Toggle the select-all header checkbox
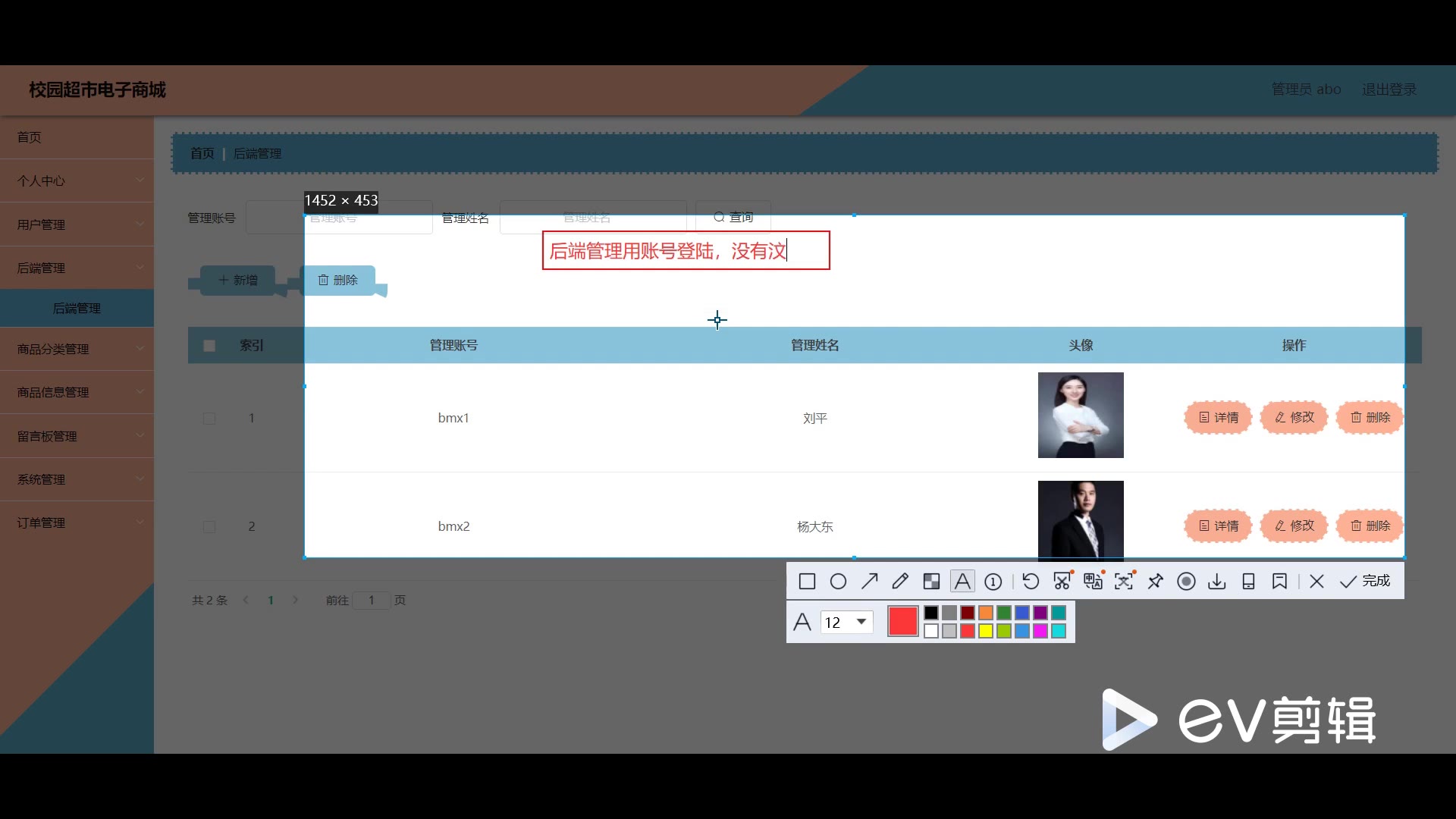 (x=209, y=346)
